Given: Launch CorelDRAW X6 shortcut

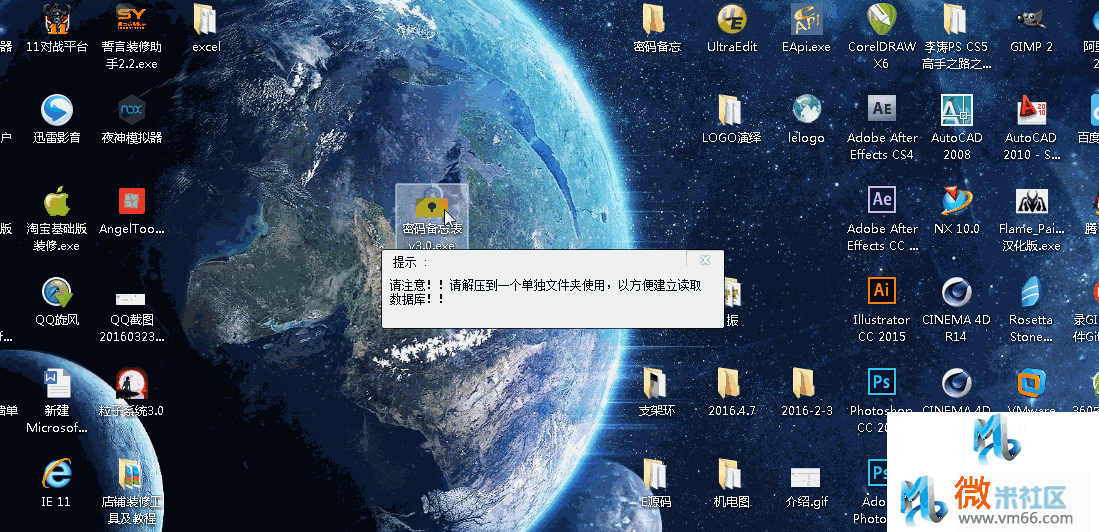Looking at the screenshot, I should point(882,36).
